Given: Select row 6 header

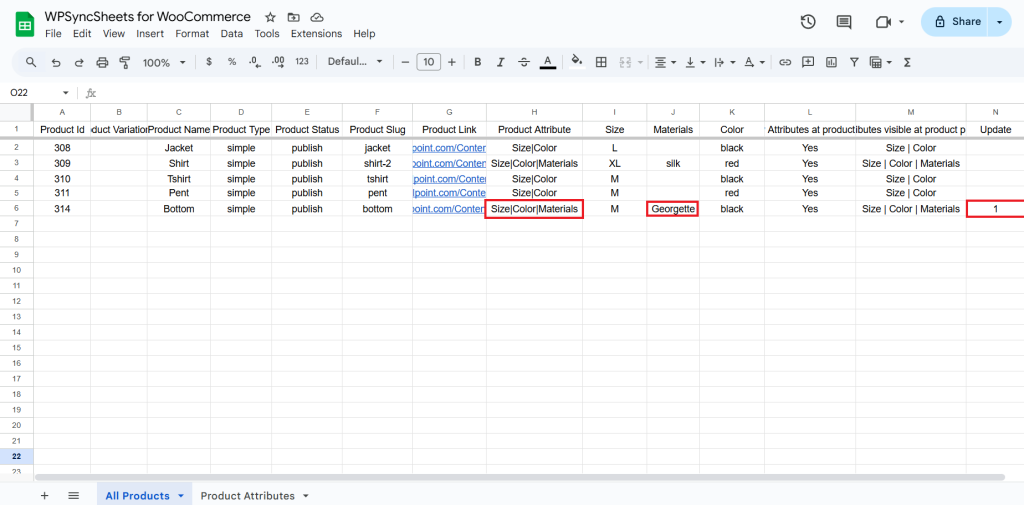Looking at the screenshot, I should point(16,208).
